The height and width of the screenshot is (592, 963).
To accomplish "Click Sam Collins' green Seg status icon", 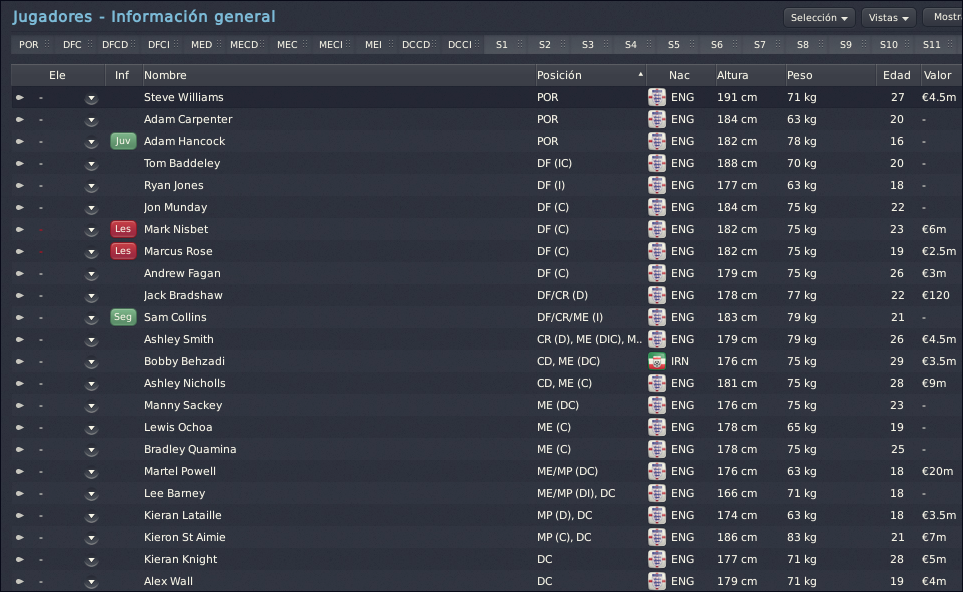I will pyautogui.click(x=123, y=317).
